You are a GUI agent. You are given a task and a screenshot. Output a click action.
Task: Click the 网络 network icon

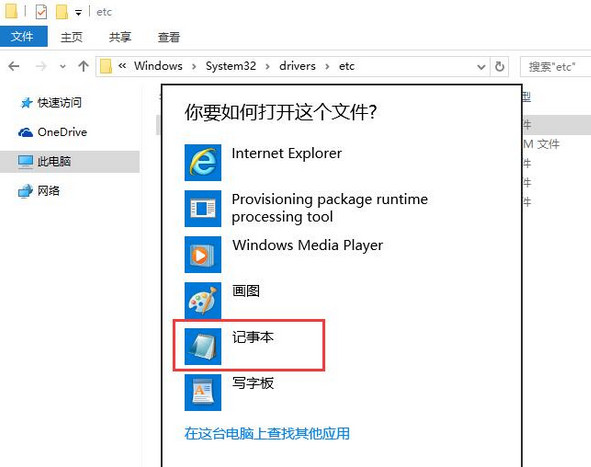[25, 191]
